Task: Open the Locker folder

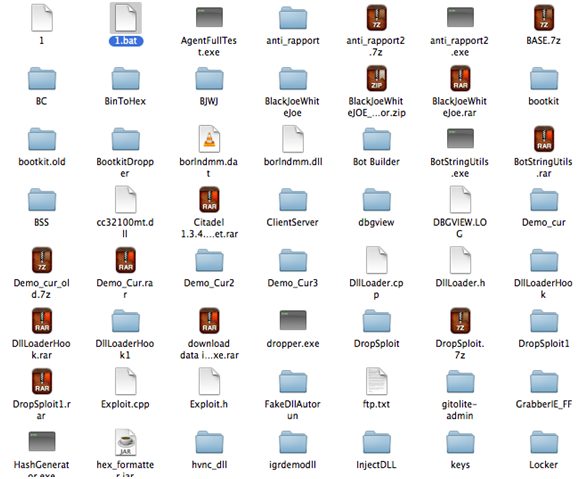Action: 544,442
